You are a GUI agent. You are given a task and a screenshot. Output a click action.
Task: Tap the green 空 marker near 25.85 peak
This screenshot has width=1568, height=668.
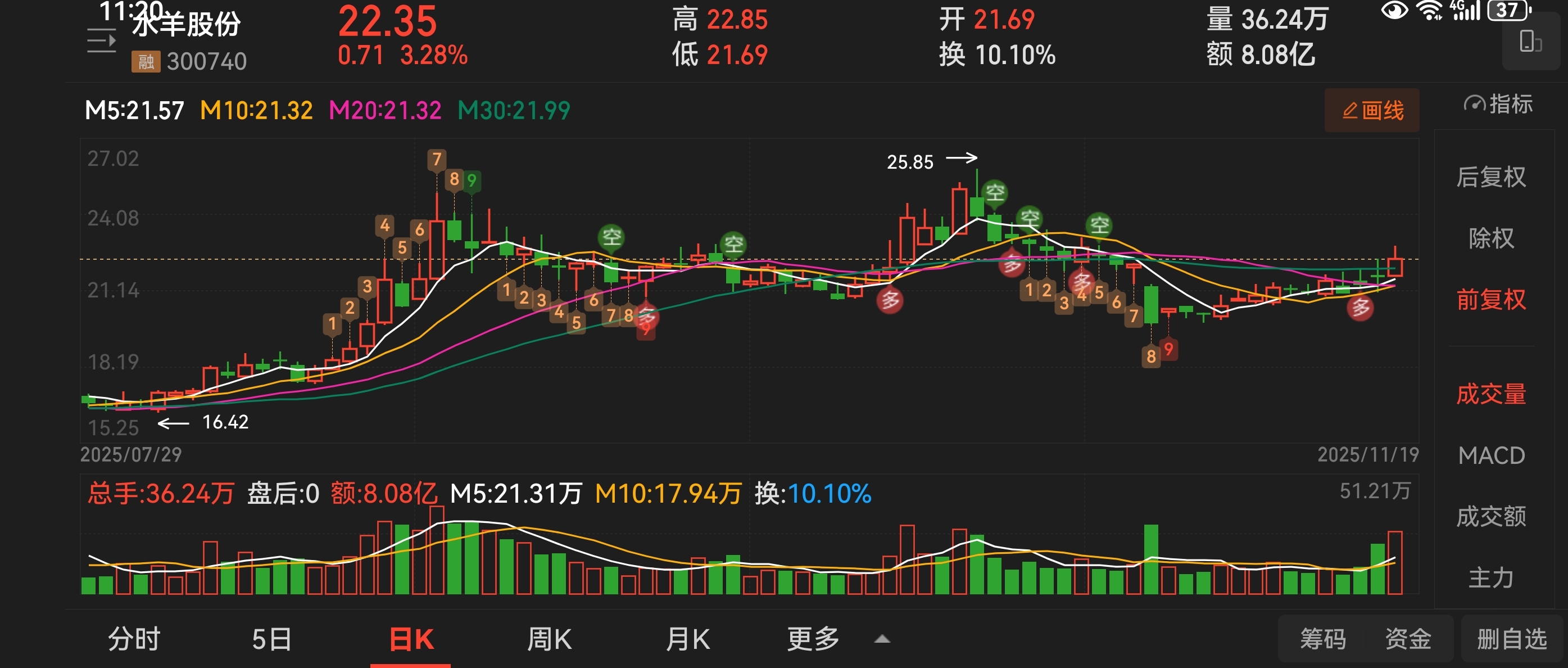coord(995,193)
